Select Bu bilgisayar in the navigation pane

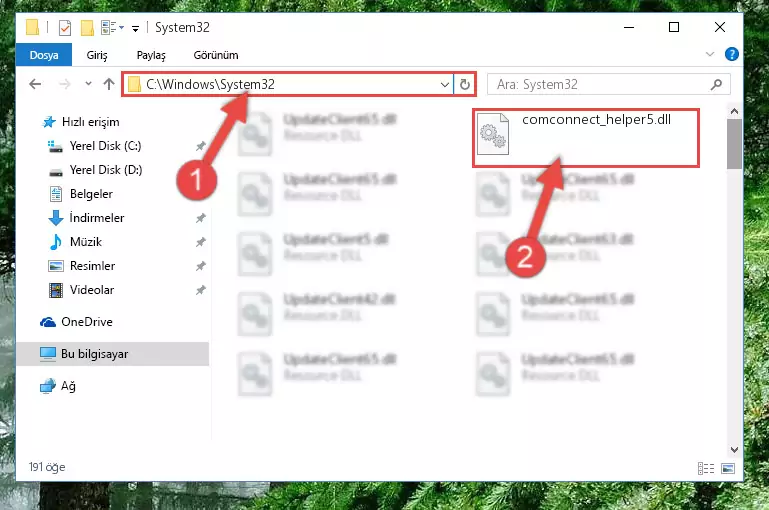click(x=94, y=354)
